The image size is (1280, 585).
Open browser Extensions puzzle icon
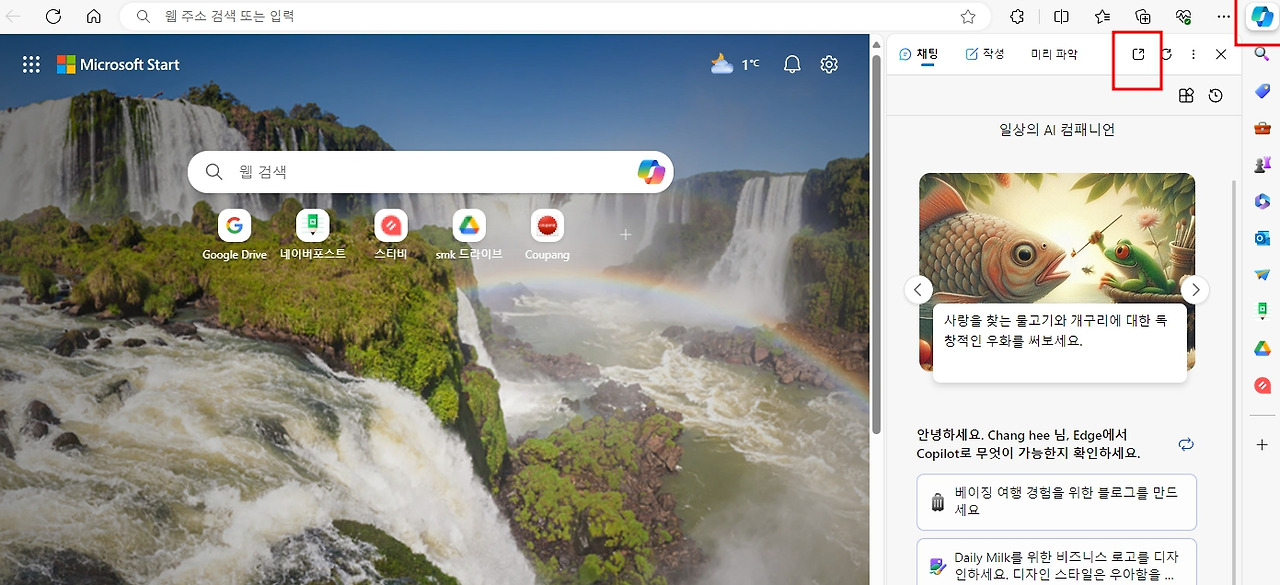click(x=1017, y=17)
